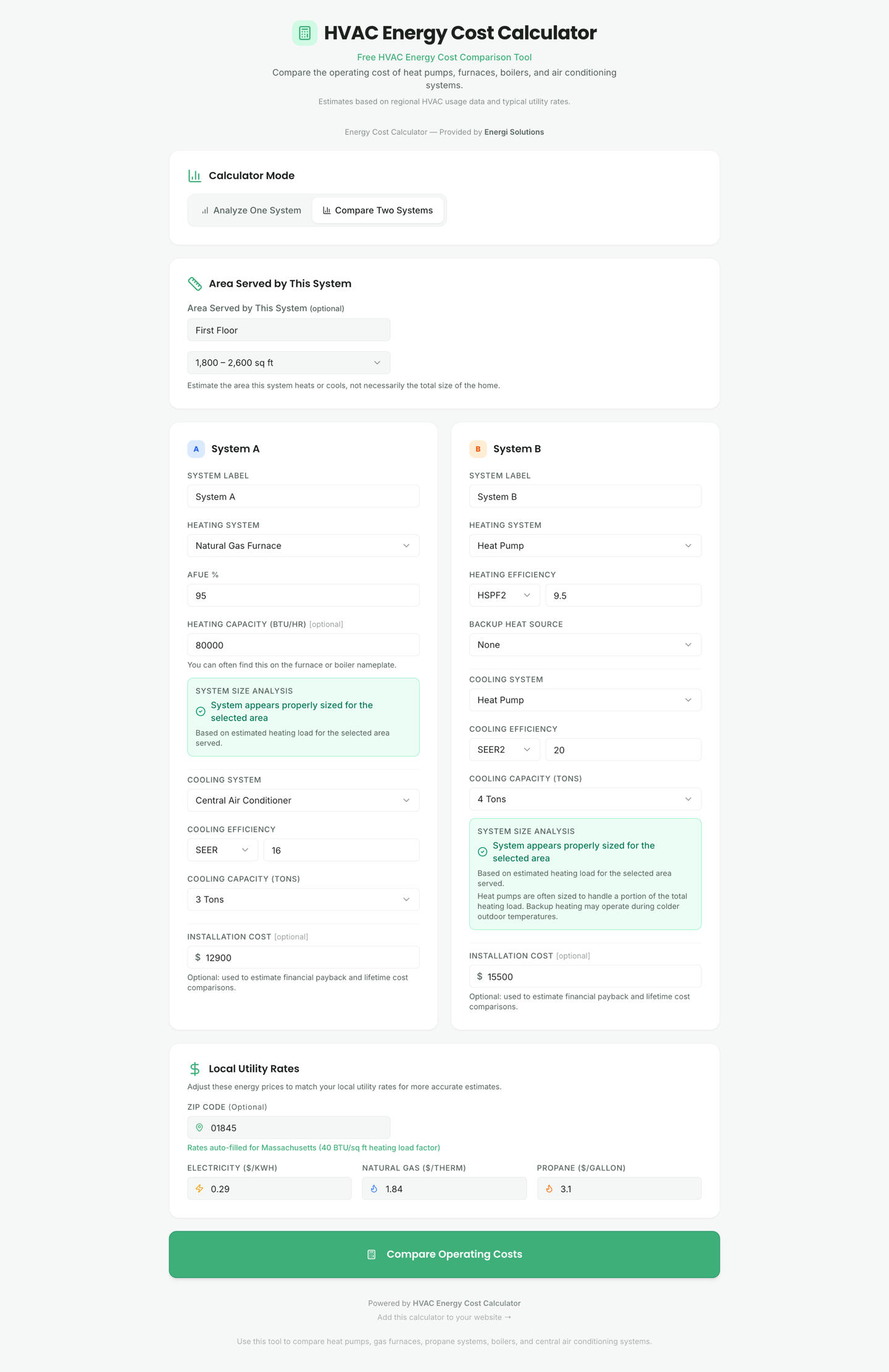The image size is (889, 1372).
Task: Follow the Add this calculator to your website link
Action: point(444,1317)
